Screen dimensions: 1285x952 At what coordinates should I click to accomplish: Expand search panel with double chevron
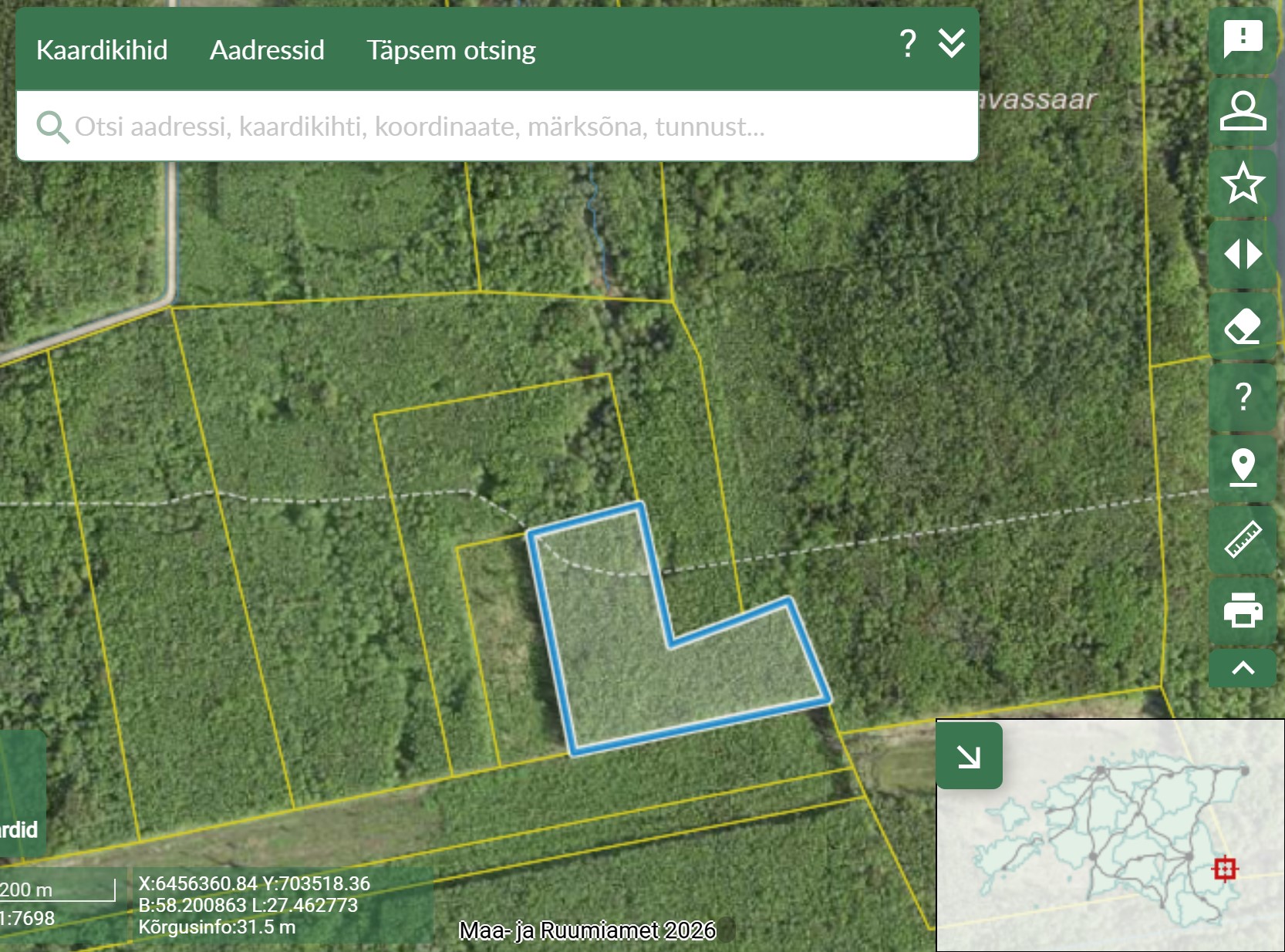click(x=952, y=43)
